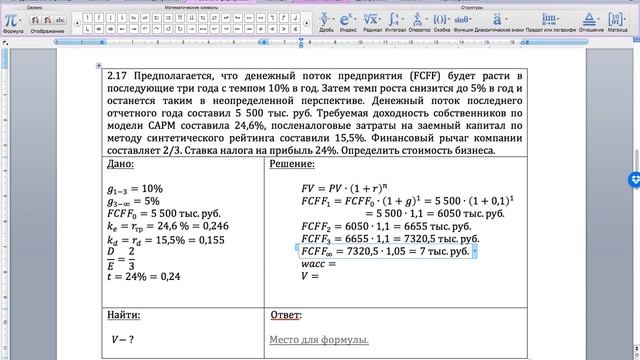The height and width of the screenshot is (360, 640).
Task: Click the left handle of FCFF∞ equation box
Action: tap(297, 247)
